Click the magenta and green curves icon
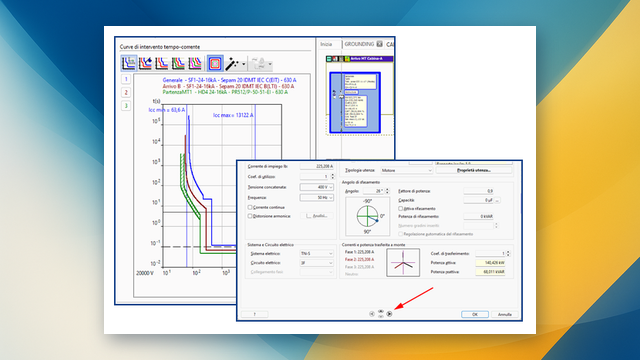Image resolution: width=640 pixels, height=360 pixels. coord(195,63)
